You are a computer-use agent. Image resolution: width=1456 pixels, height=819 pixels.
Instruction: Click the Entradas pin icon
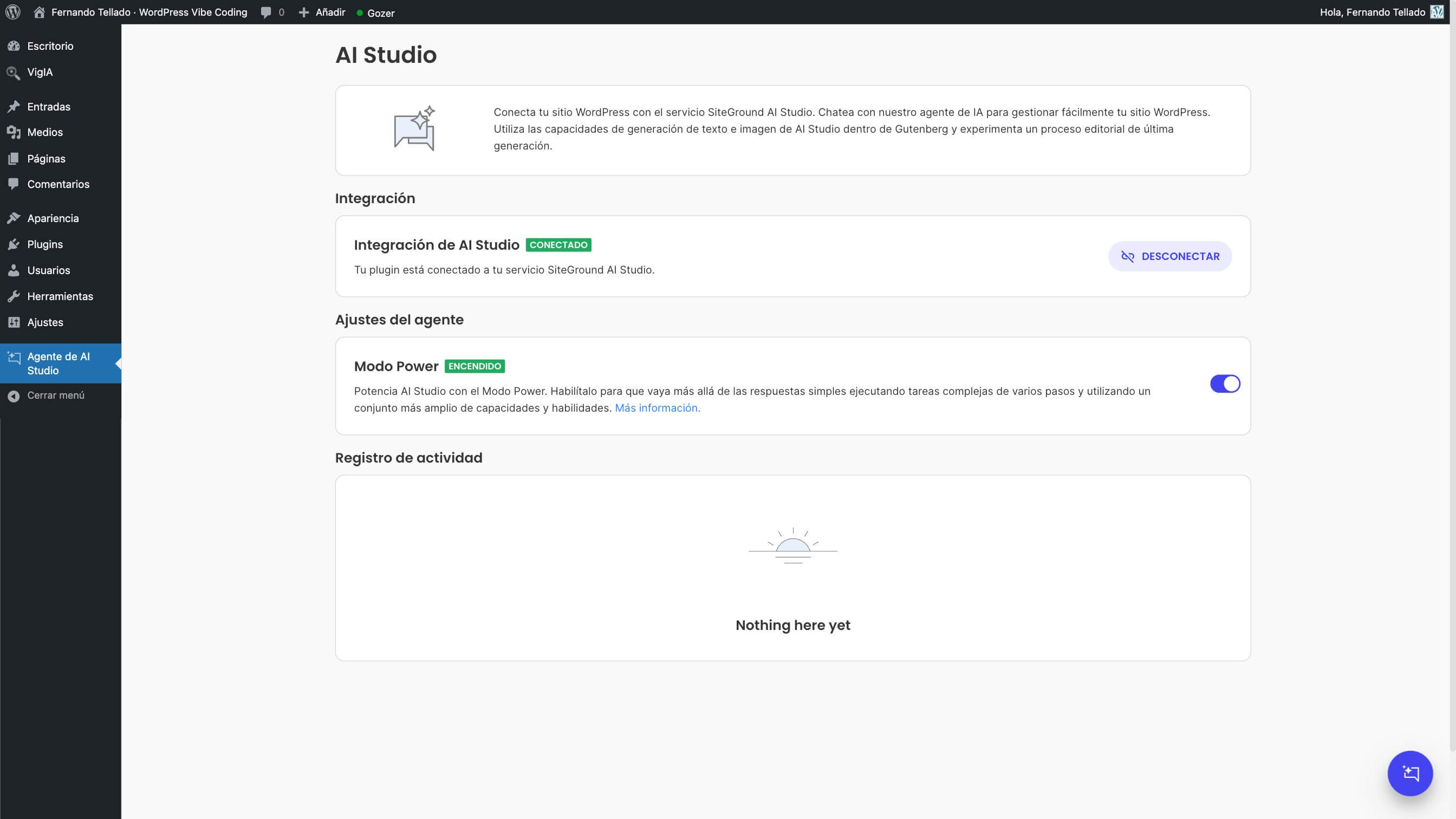point(14,106)
